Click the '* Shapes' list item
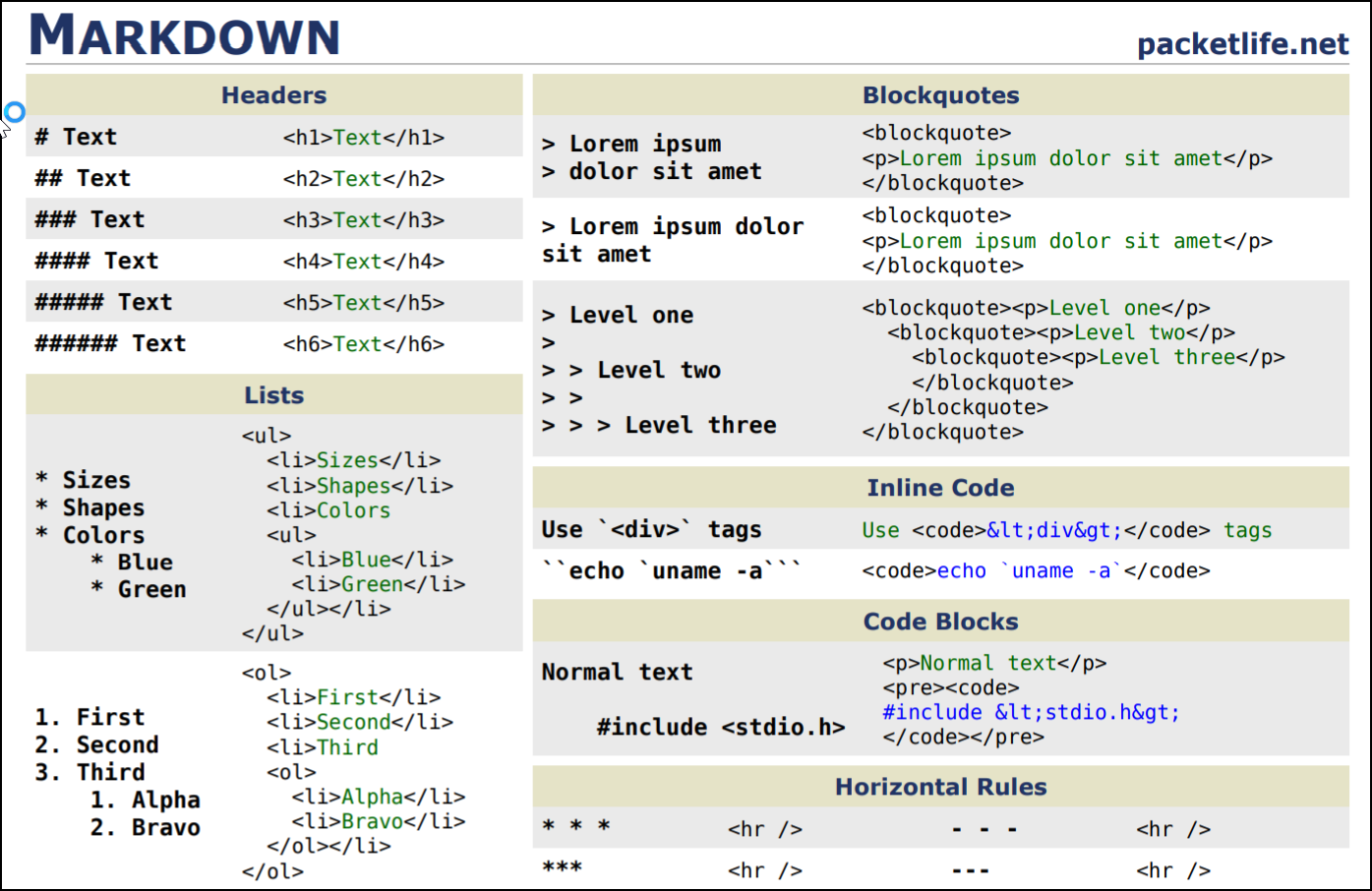 (x=89, y=507)
